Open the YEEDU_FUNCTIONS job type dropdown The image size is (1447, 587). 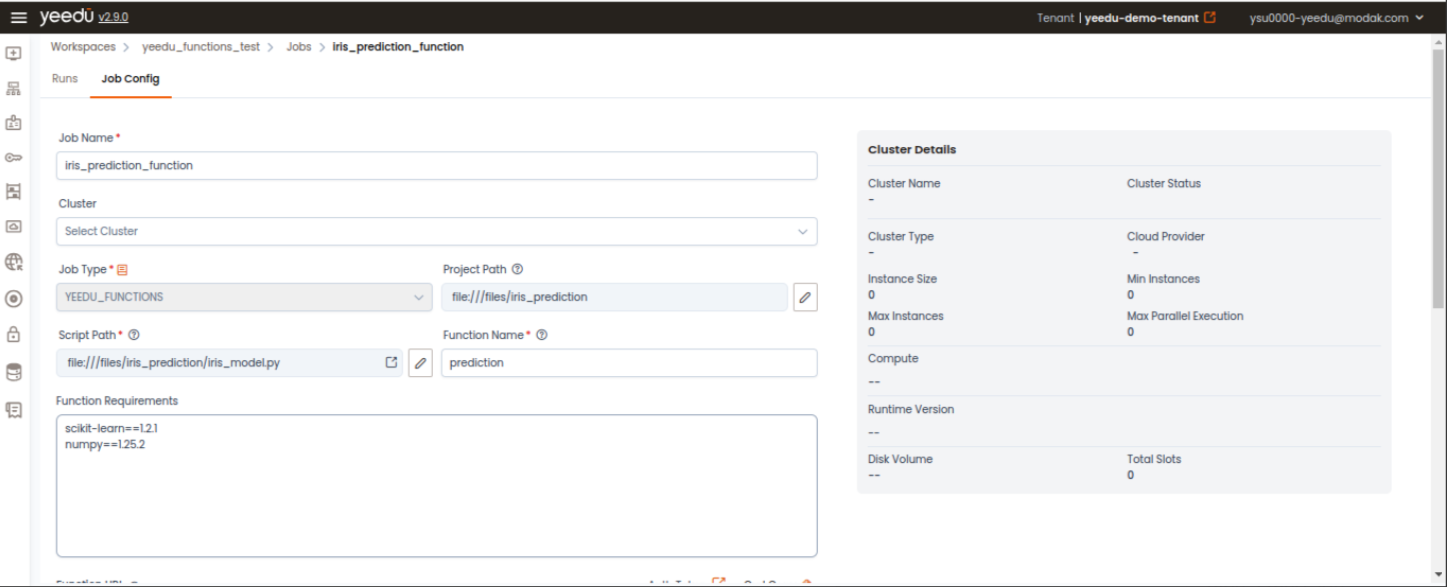pos(245,297)
